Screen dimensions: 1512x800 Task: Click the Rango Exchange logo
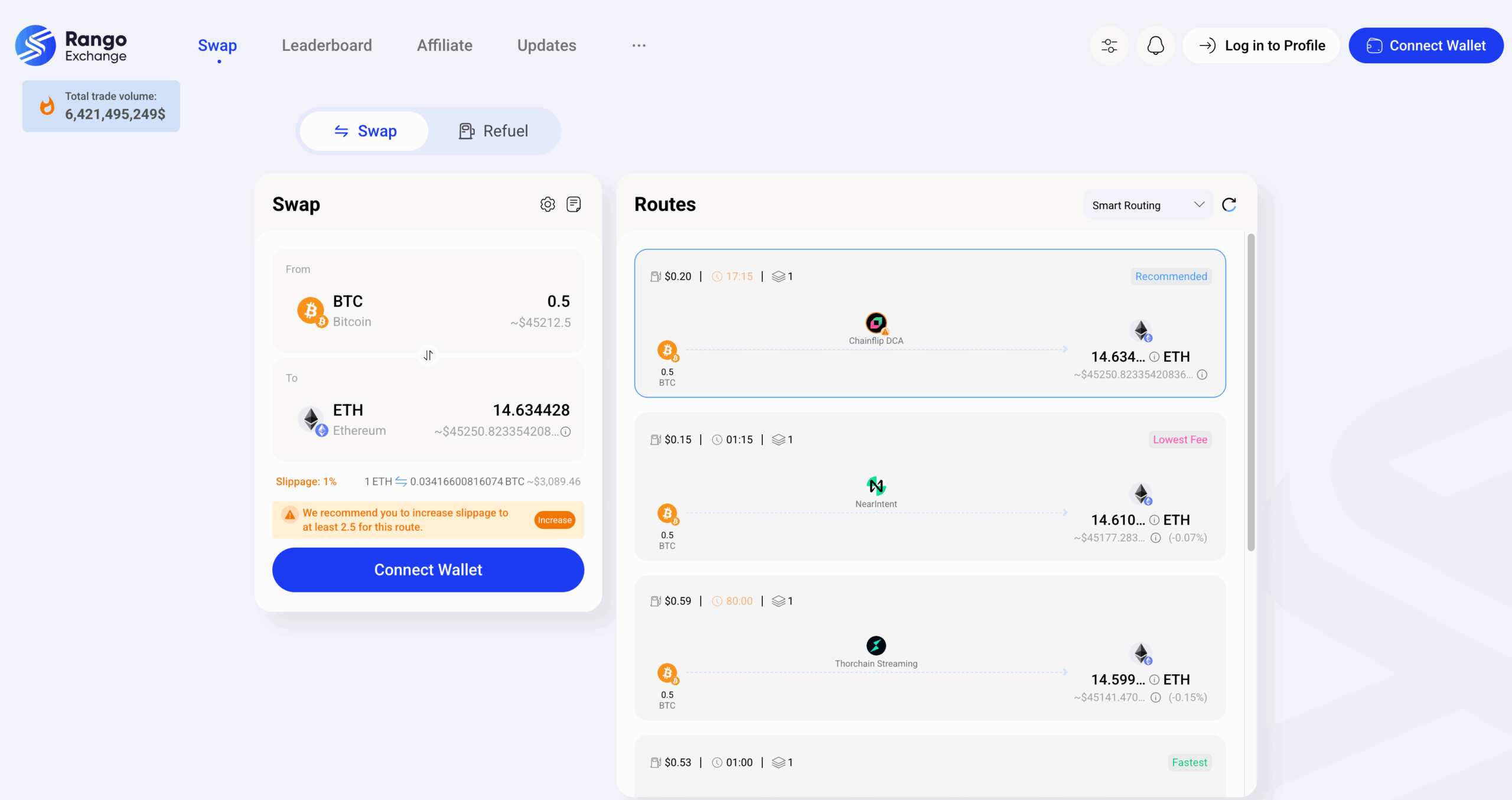coord(70,45)
